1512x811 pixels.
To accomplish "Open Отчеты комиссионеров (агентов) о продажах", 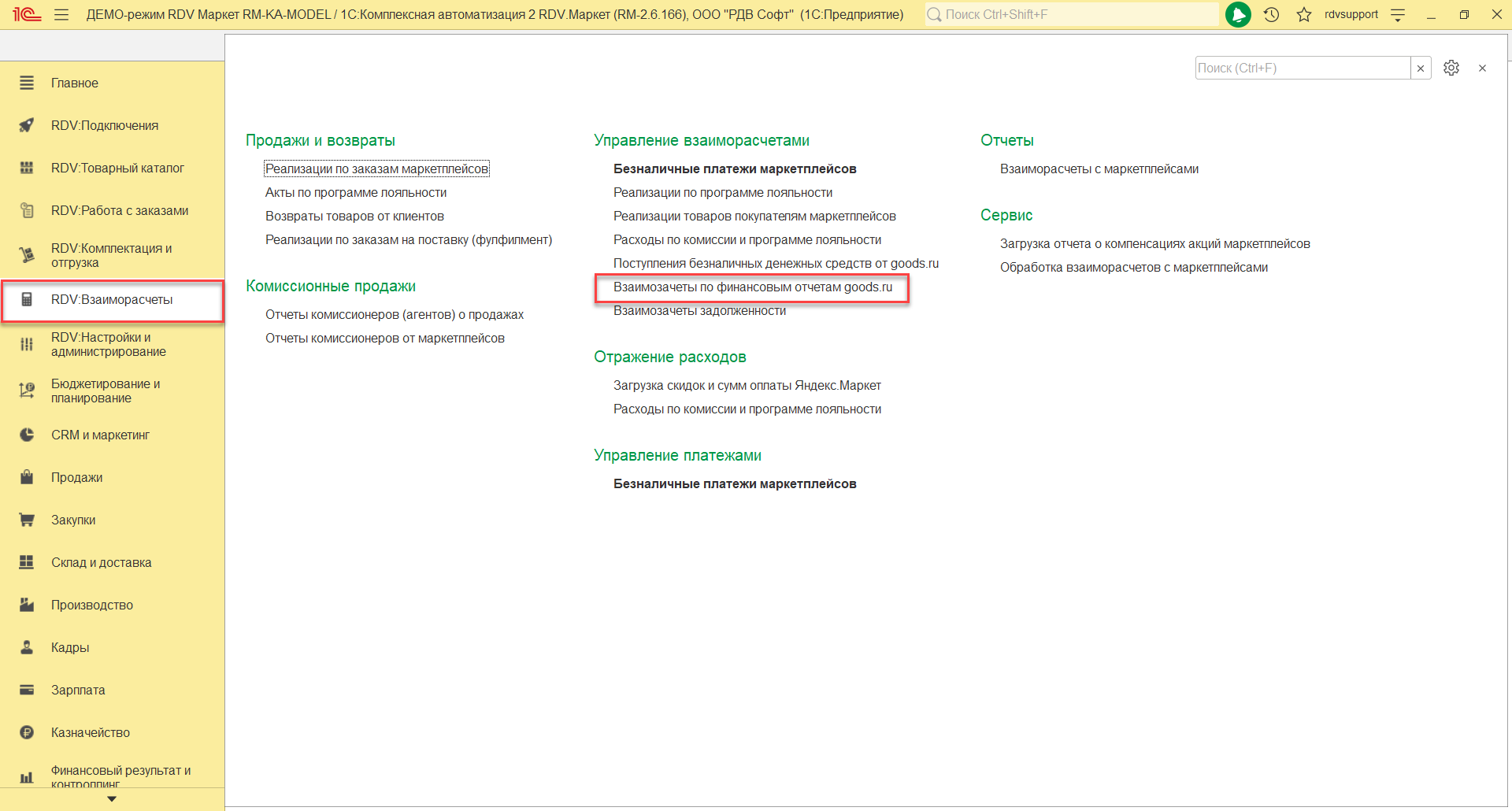I will (x=395, y=314).
